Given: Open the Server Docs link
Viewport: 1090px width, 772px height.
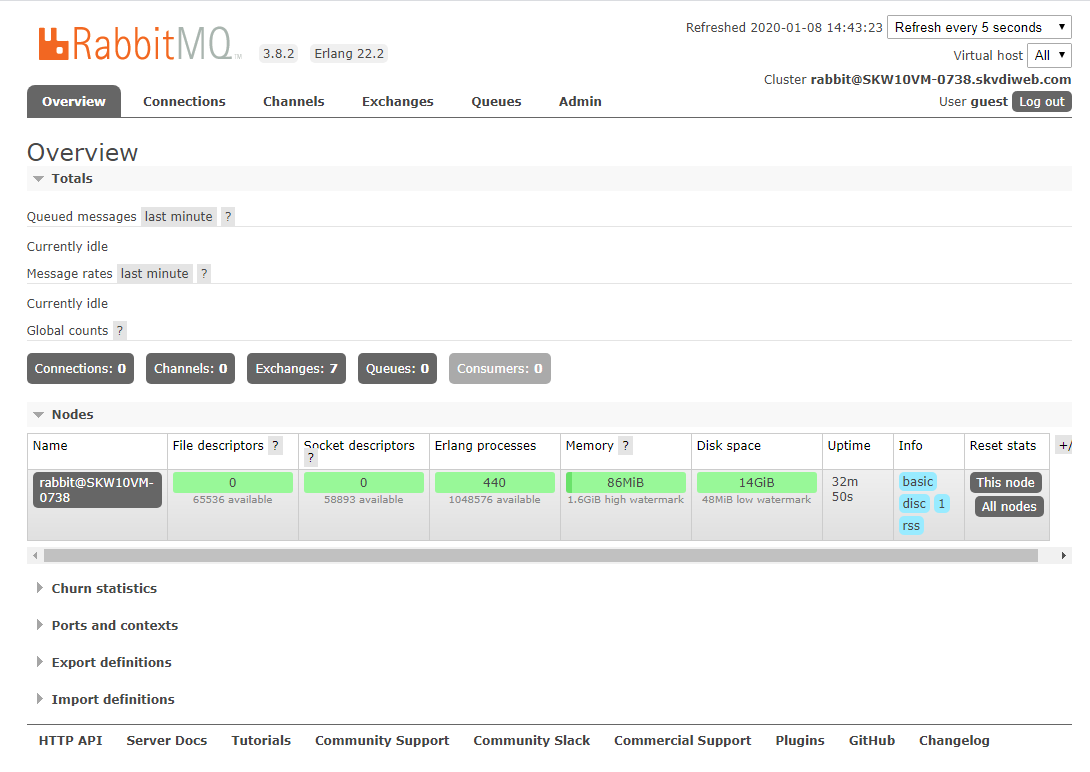Looking at the screenshot, I should pyautogui.click(x=167, y=740).
